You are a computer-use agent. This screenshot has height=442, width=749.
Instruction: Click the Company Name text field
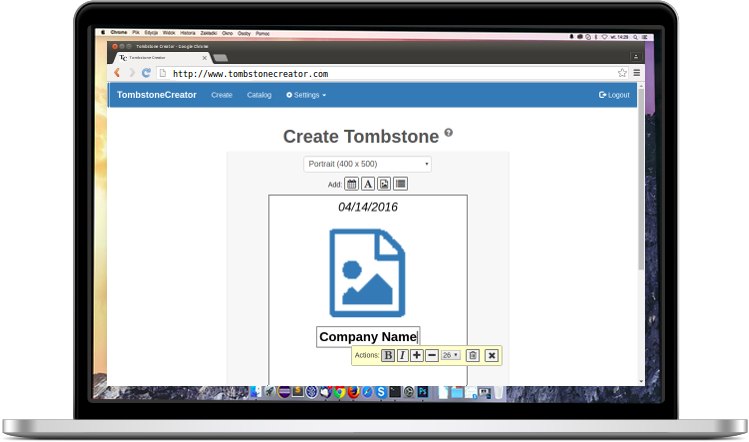click(367, 337)
